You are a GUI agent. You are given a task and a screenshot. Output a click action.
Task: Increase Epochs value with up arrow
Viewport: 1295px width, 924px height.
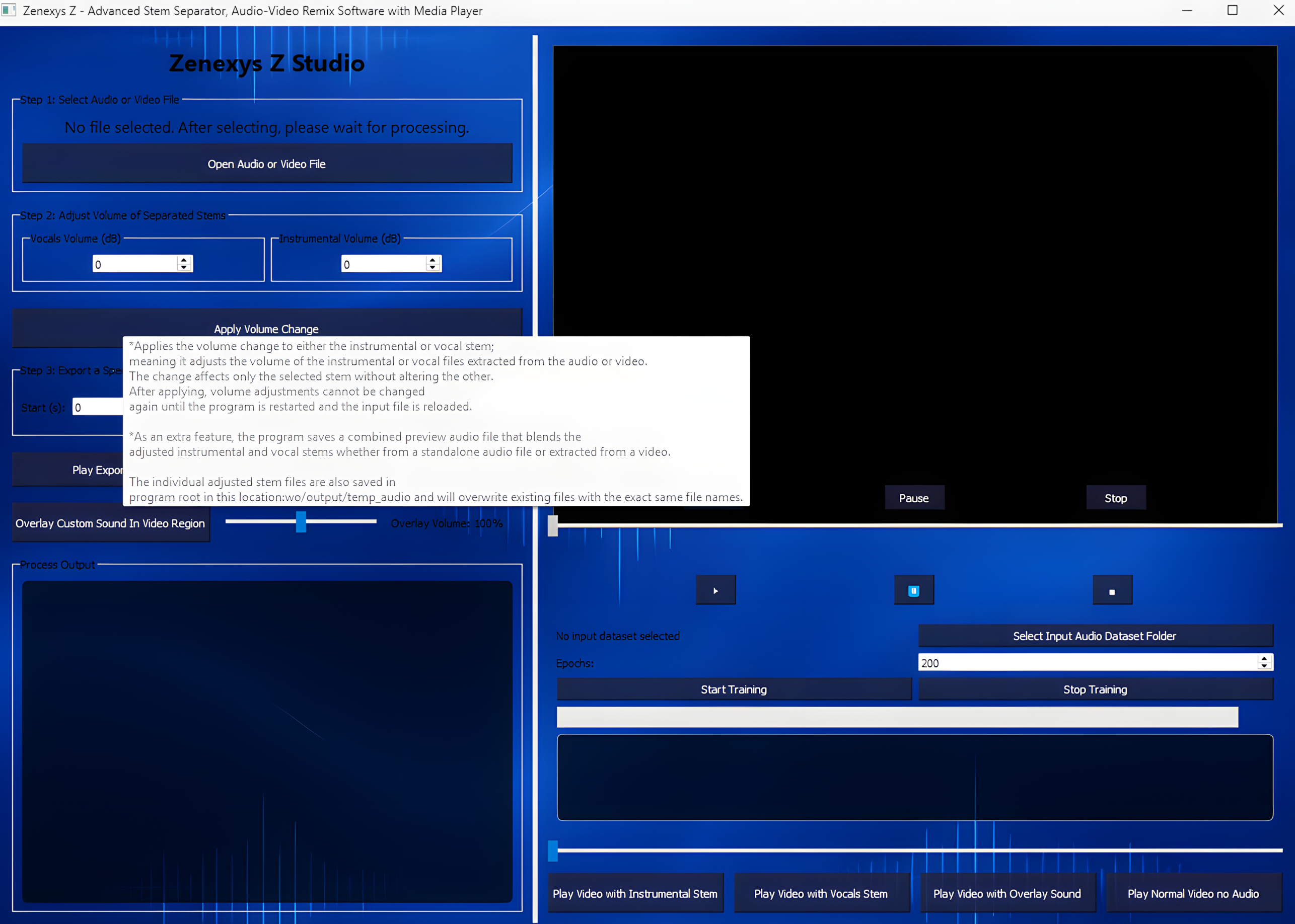[1264, 659]
